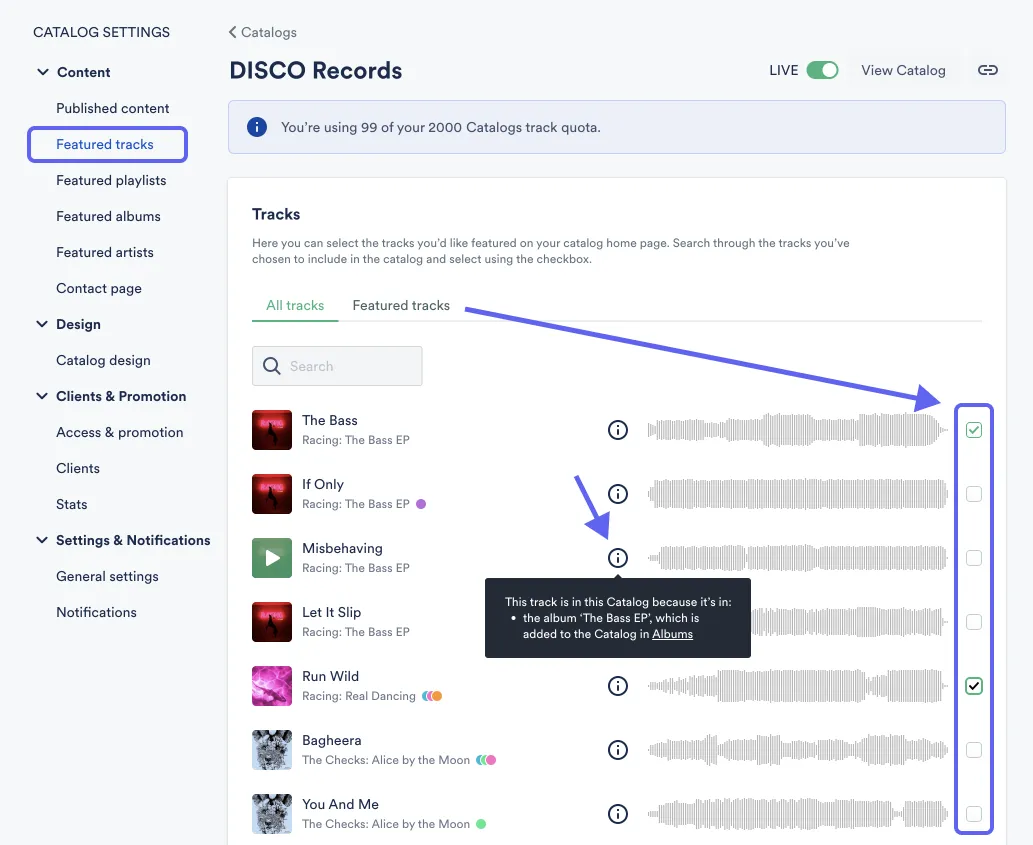The image size is (1033, 845).
Task: Copy the catalog share link icon
Action: (x=988, y=70)
